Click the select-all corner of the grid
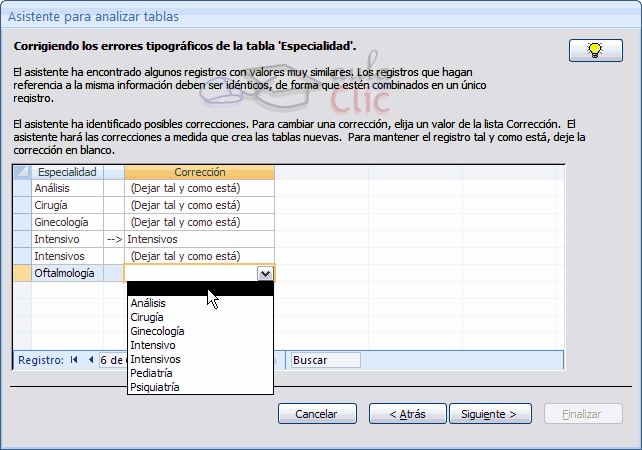This screenshot has width=642, height=450. 21,173
